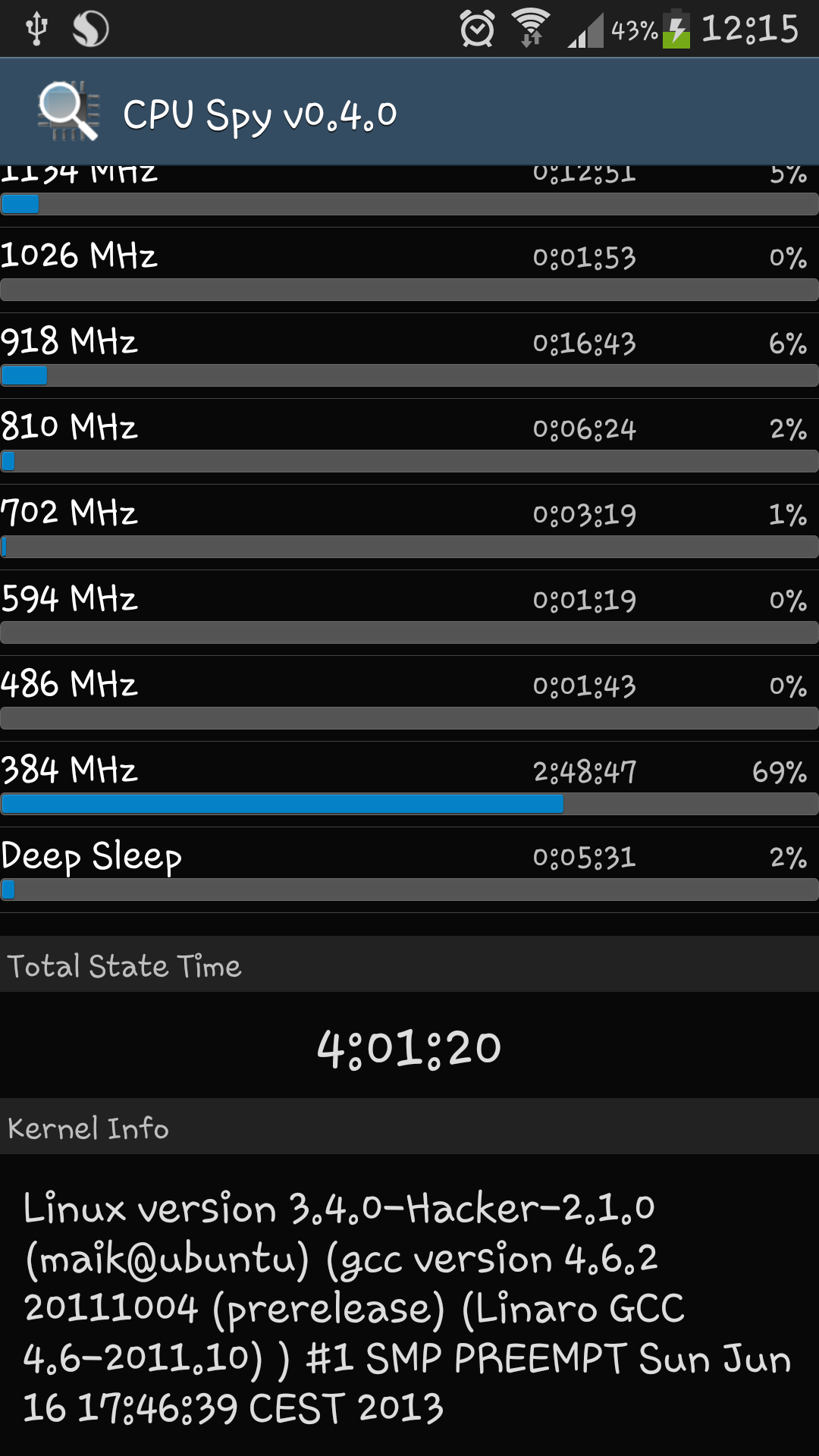Image resolution: width=819 pixels, height=1456 pixels.
Task: Tap the charging battery icon
Action: tap(676, 29)
